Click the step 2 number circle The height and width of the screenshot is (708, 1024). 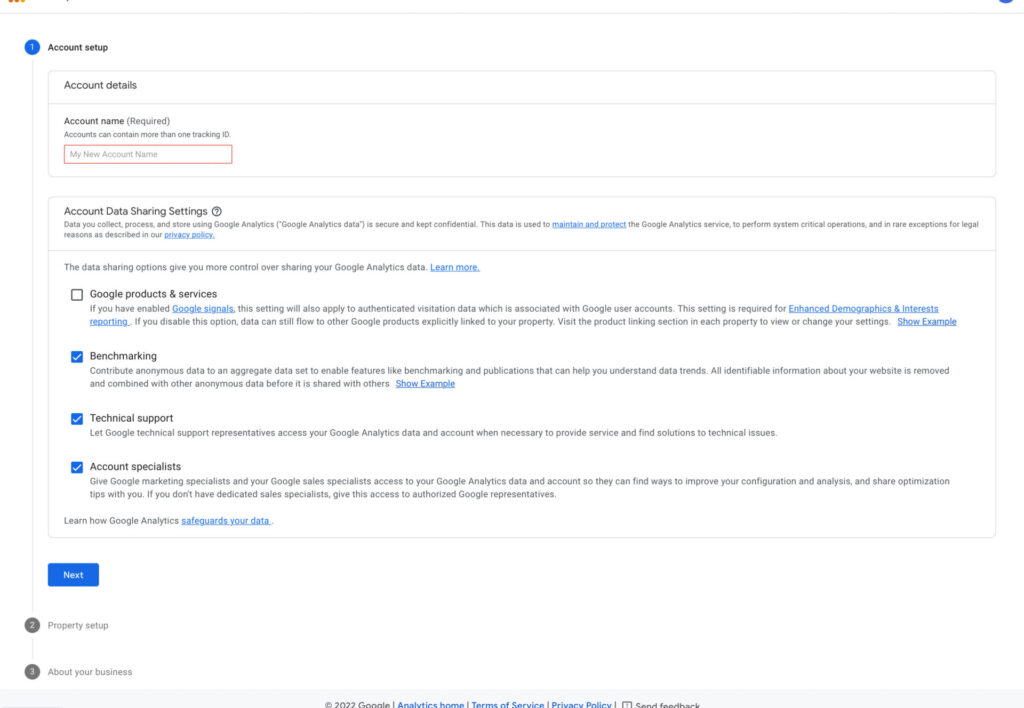[32, 625]
